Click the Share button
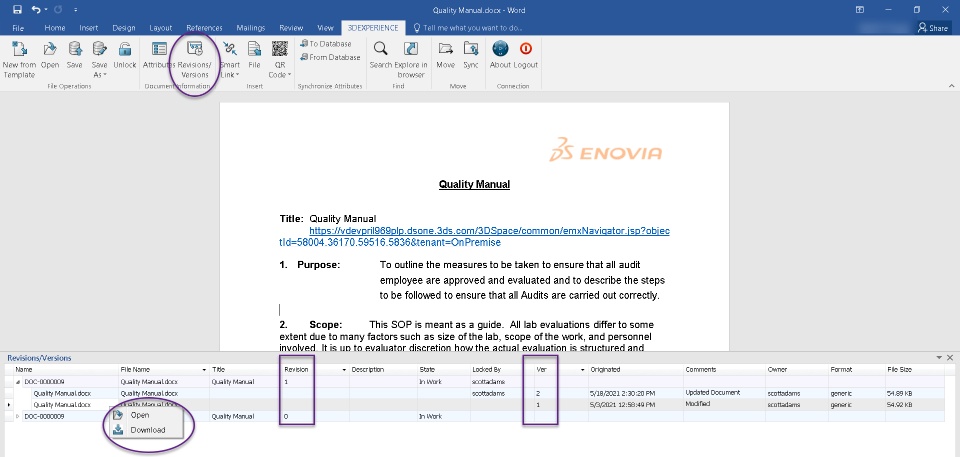Screen dimensions: 960x457 (x=933, y=28)
